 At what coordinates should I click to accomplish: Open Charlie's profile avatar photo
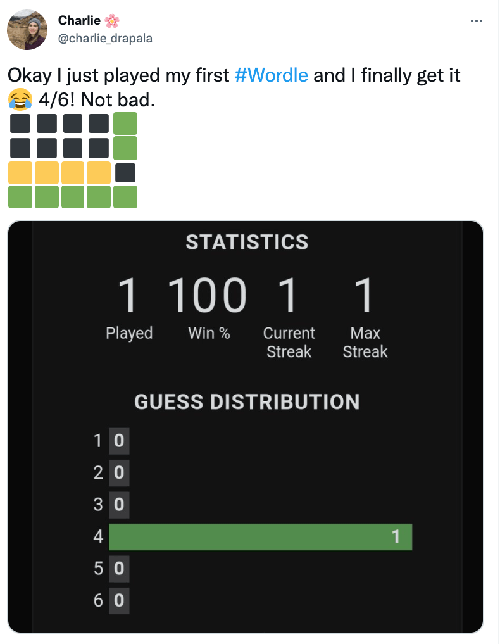point(27,30)
